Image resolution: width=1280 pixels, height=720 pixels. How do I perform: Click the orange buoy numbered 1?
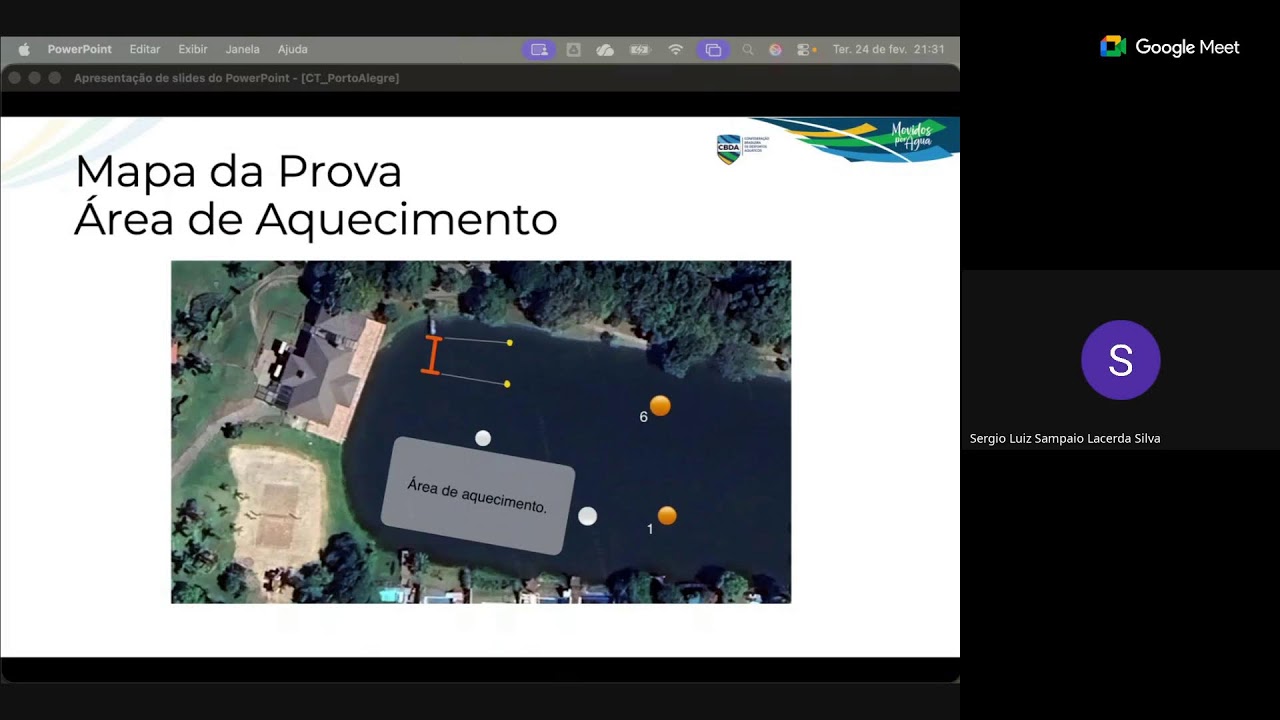(x=667, y=516)
